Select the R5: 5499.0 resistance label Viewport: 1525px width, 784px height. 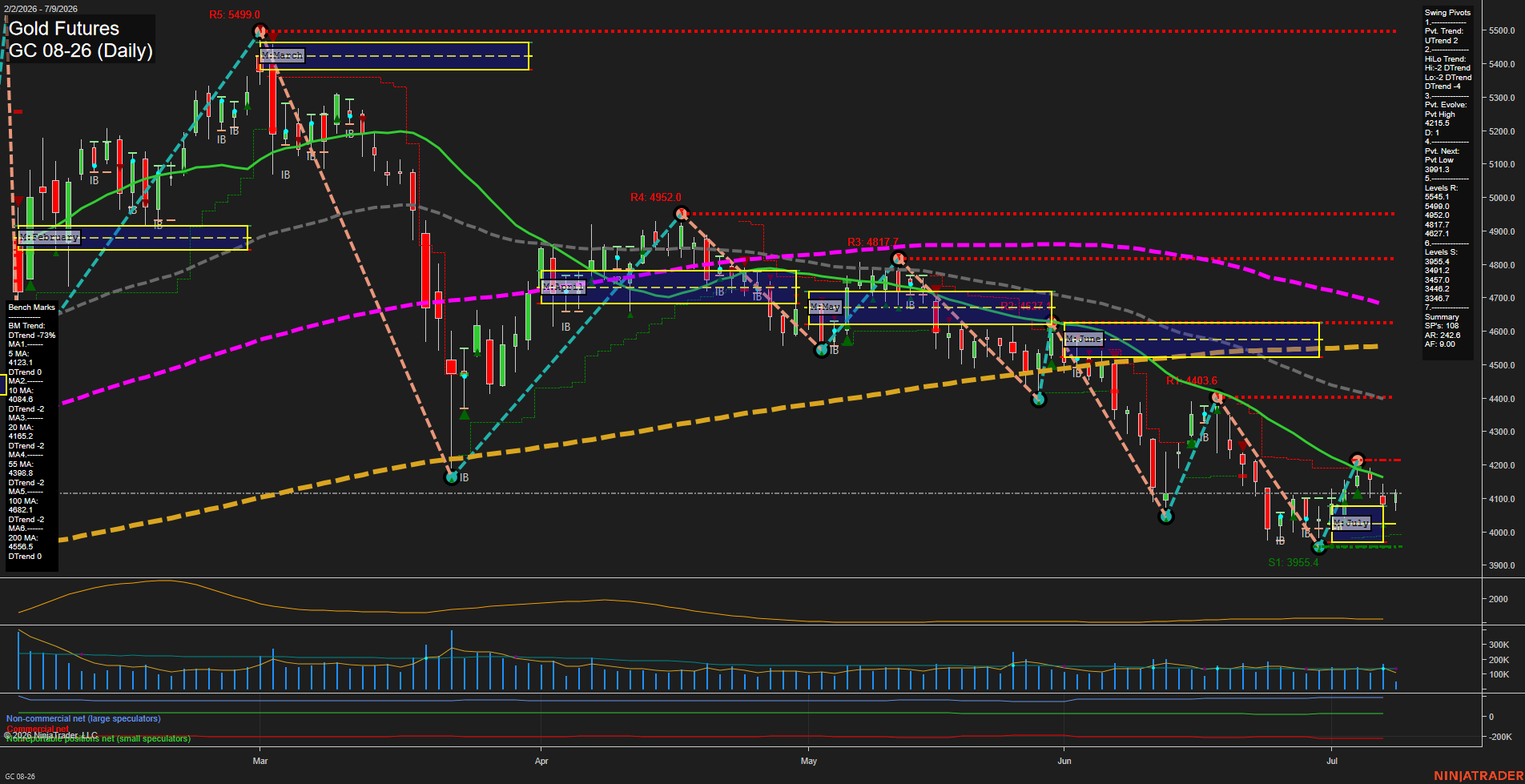pos(234,15)
